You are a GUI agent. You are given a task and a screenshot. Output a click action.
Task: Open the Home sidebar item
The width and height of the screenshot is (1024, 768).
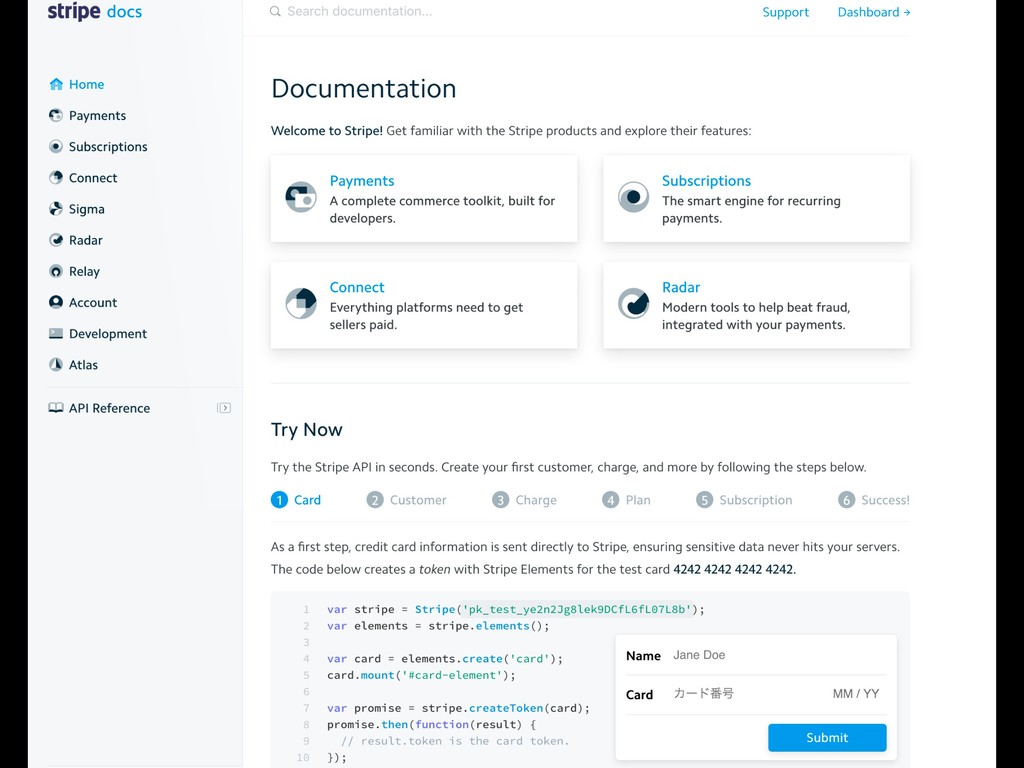coord(87,84)
